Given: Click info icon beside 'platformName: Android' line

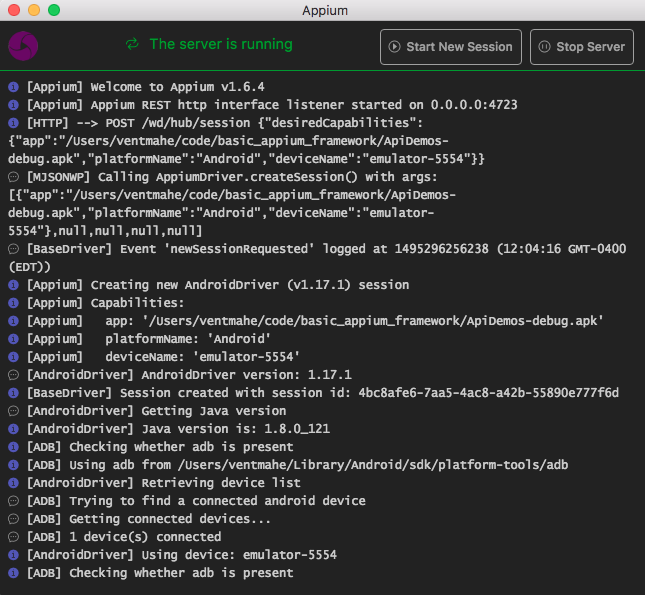Looking at the screenshot, I should pyautogui.click(x=13, y=339).
